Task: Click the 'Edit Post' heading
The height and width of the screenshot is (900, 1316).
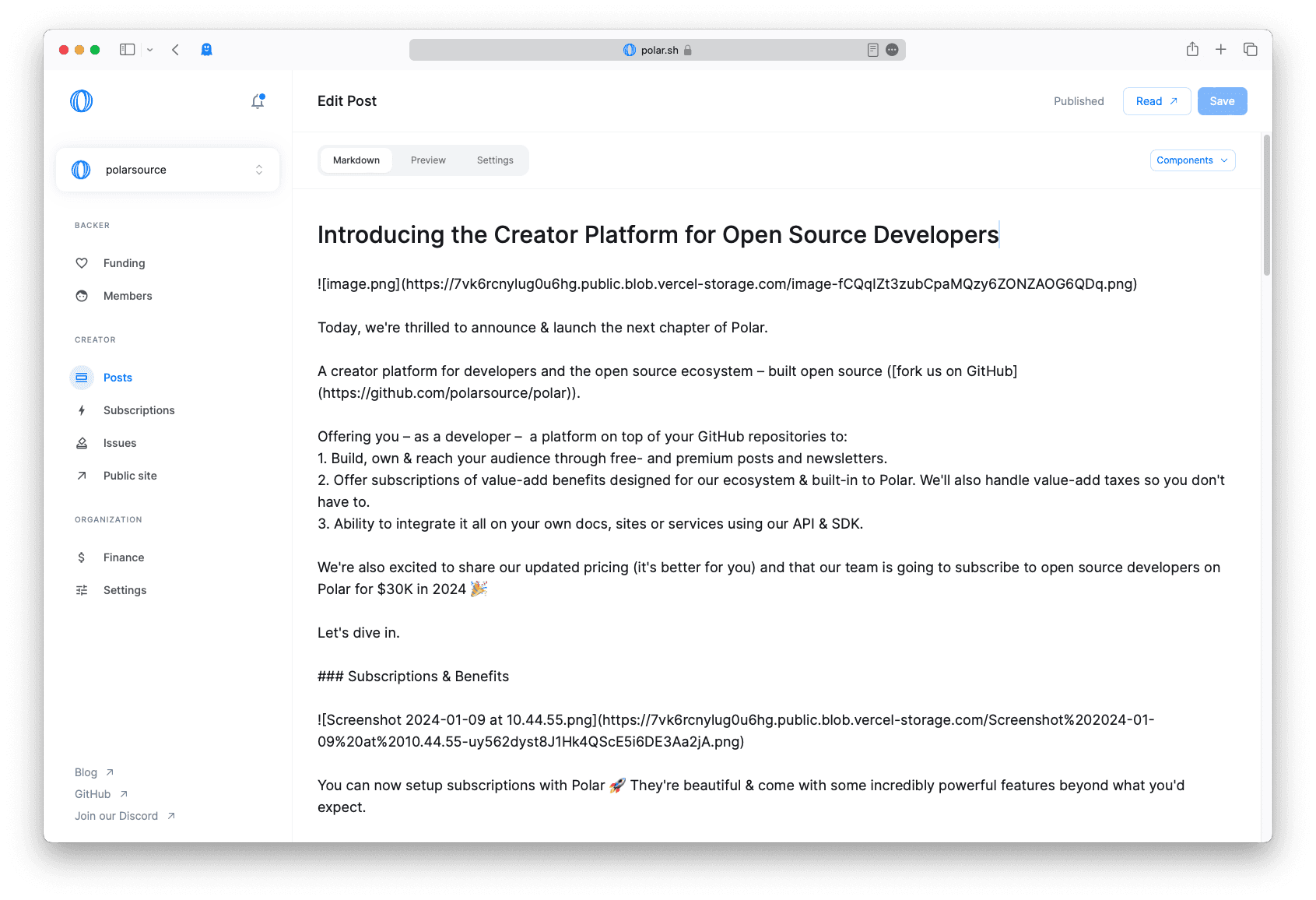Action: pos(347,101)
